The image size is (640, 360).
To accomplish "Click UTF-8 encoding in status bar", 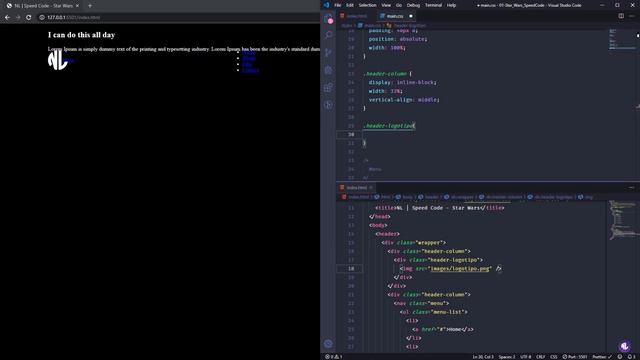I will coord(525,357).
